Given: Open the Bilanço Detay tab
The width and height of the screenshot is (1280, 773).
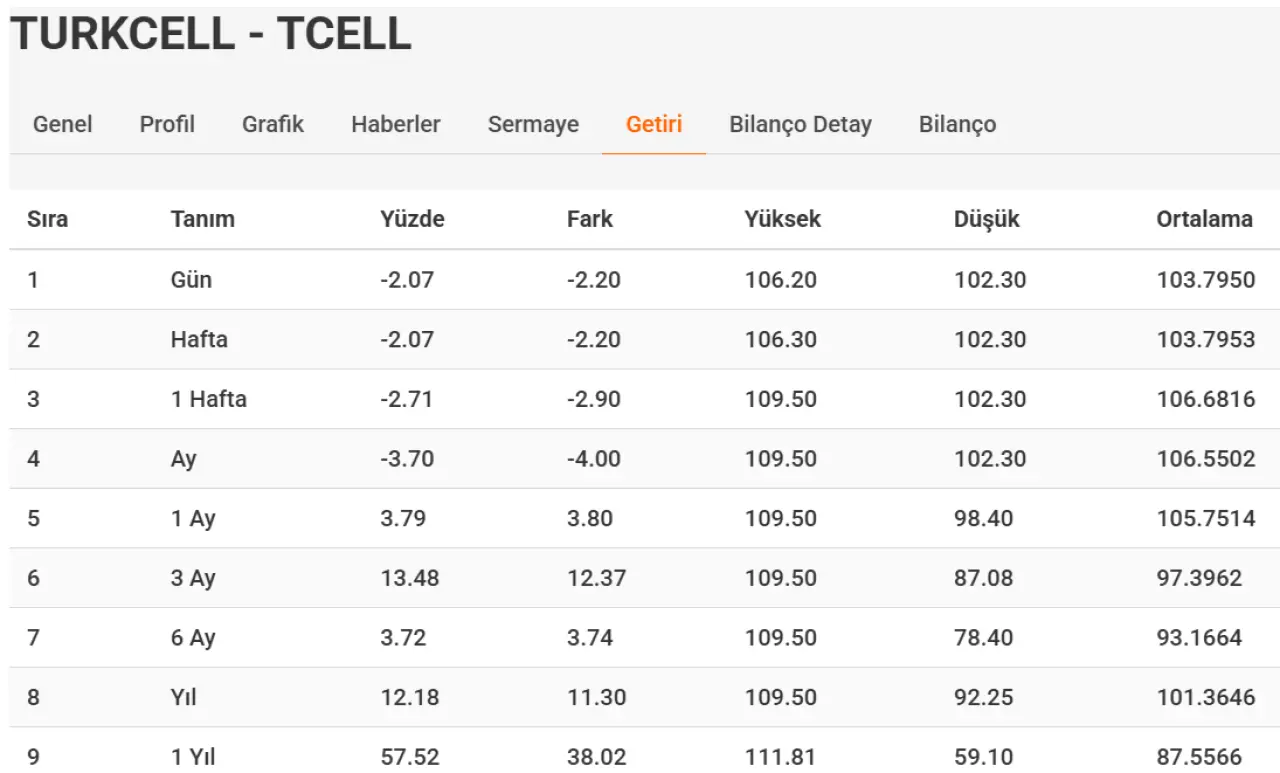Looking at the screenshot, I should pyautogui.click(x=800, y=124).
